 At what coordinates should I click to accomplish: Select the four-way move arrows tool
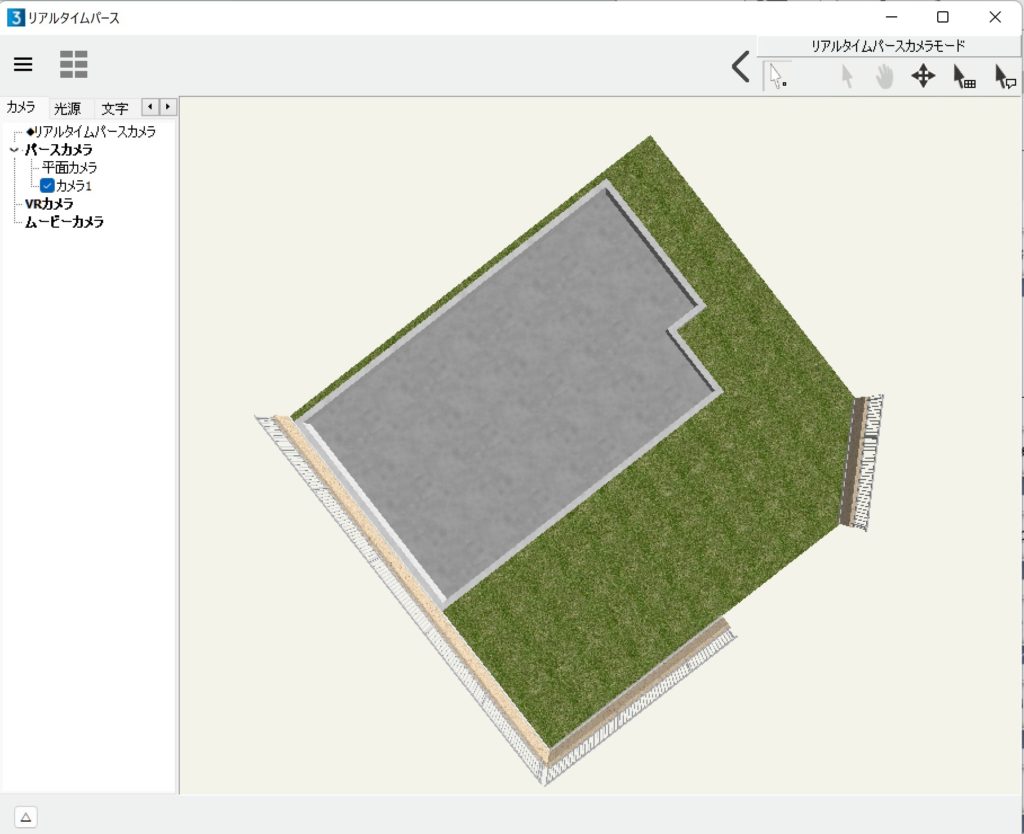(x=922, y=77)
